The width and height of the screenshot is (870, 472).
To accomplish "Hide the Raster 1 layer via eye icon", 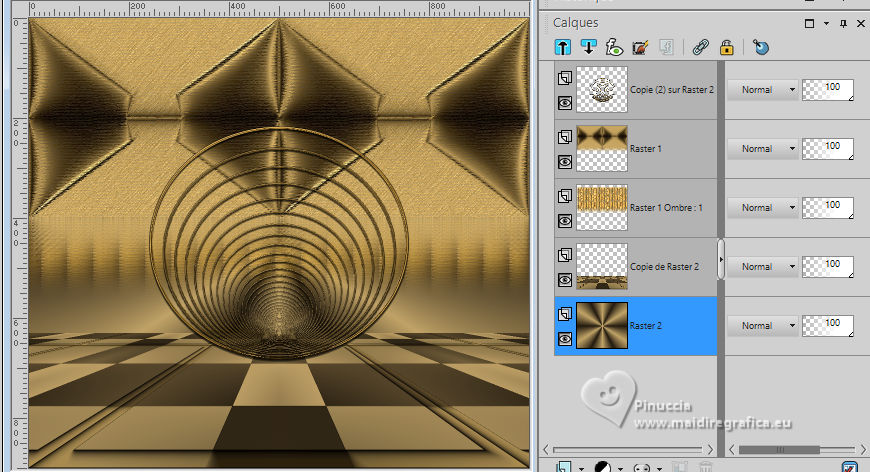I will pos(564,161).
